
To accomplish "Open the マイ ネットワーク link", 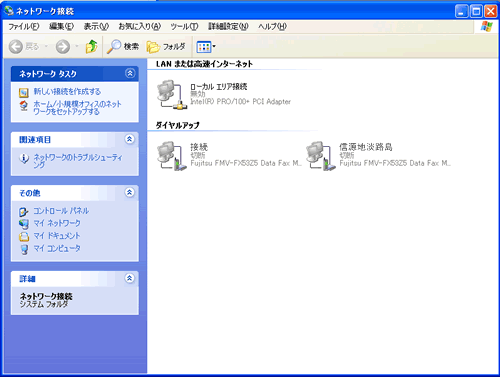I will tap(57, 223).
